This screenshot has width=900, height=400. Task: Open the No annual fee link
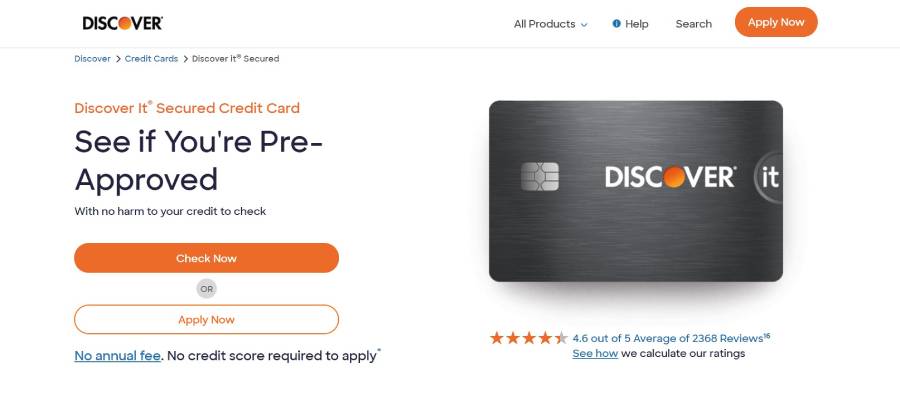[118, 356]
